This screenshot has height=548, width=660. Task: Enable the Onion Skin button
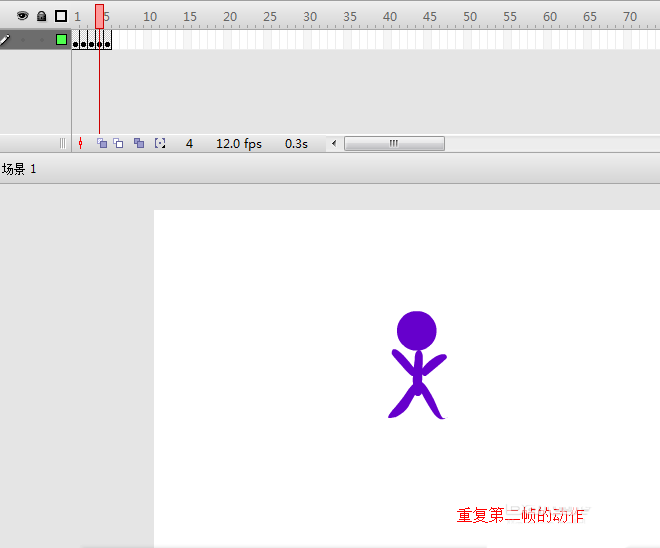(x=102, y=144)
